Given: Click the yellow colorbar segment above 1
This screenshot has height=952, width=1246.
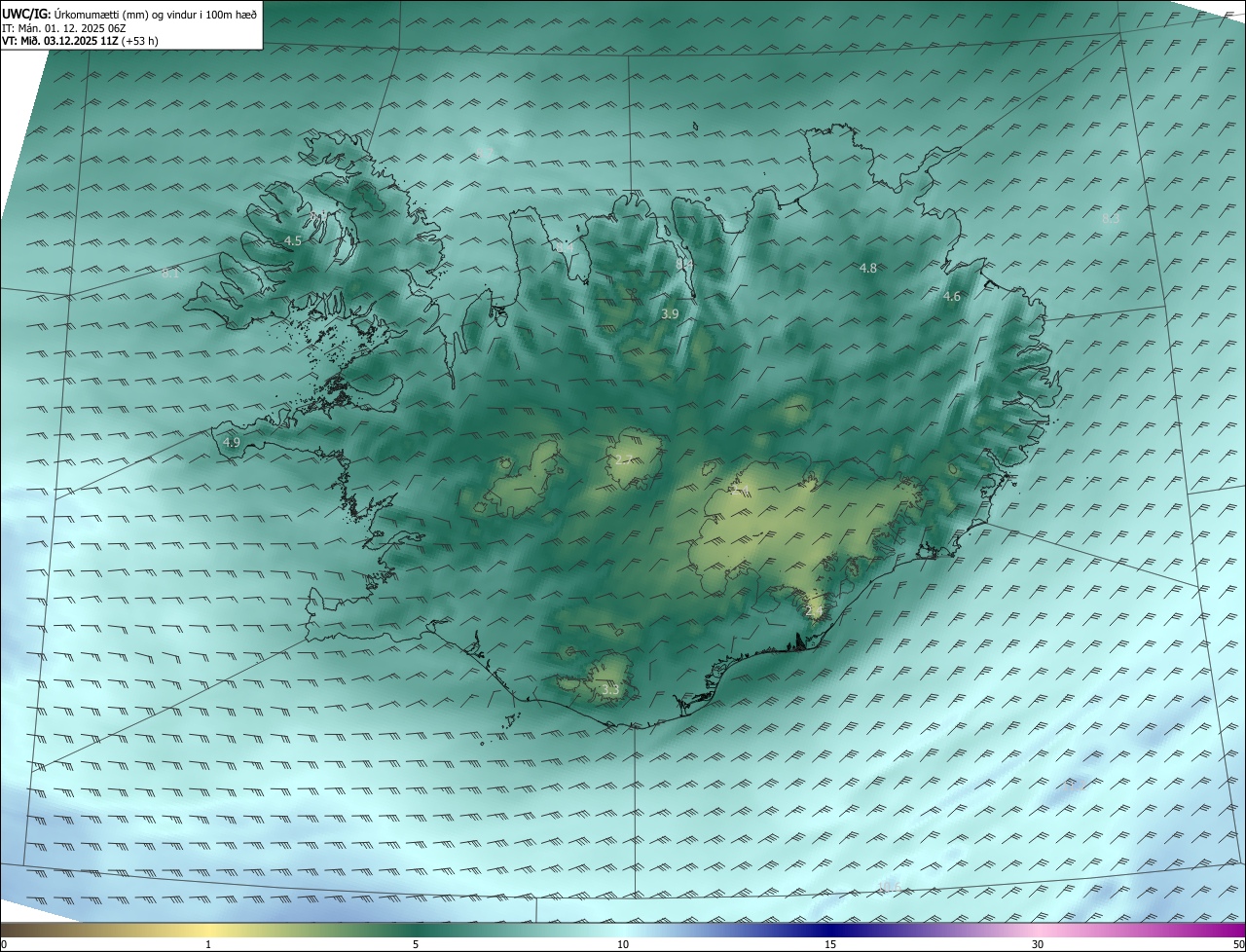Looking at the screenshot, I should 208,930.
